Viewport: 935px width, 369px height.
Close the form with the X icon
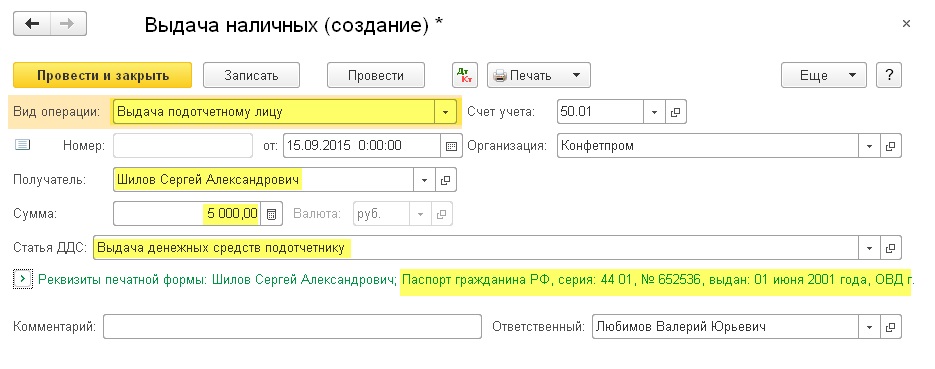[x=906, y=24]
